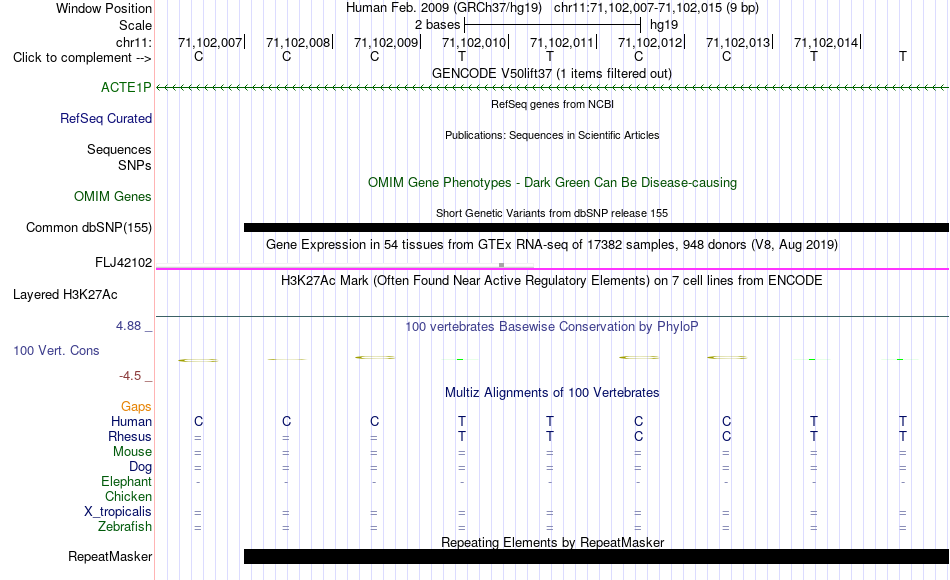Click the chr11: ruler label
The width and height of the screenshot is (950, 580).
[x=134, y=42]
